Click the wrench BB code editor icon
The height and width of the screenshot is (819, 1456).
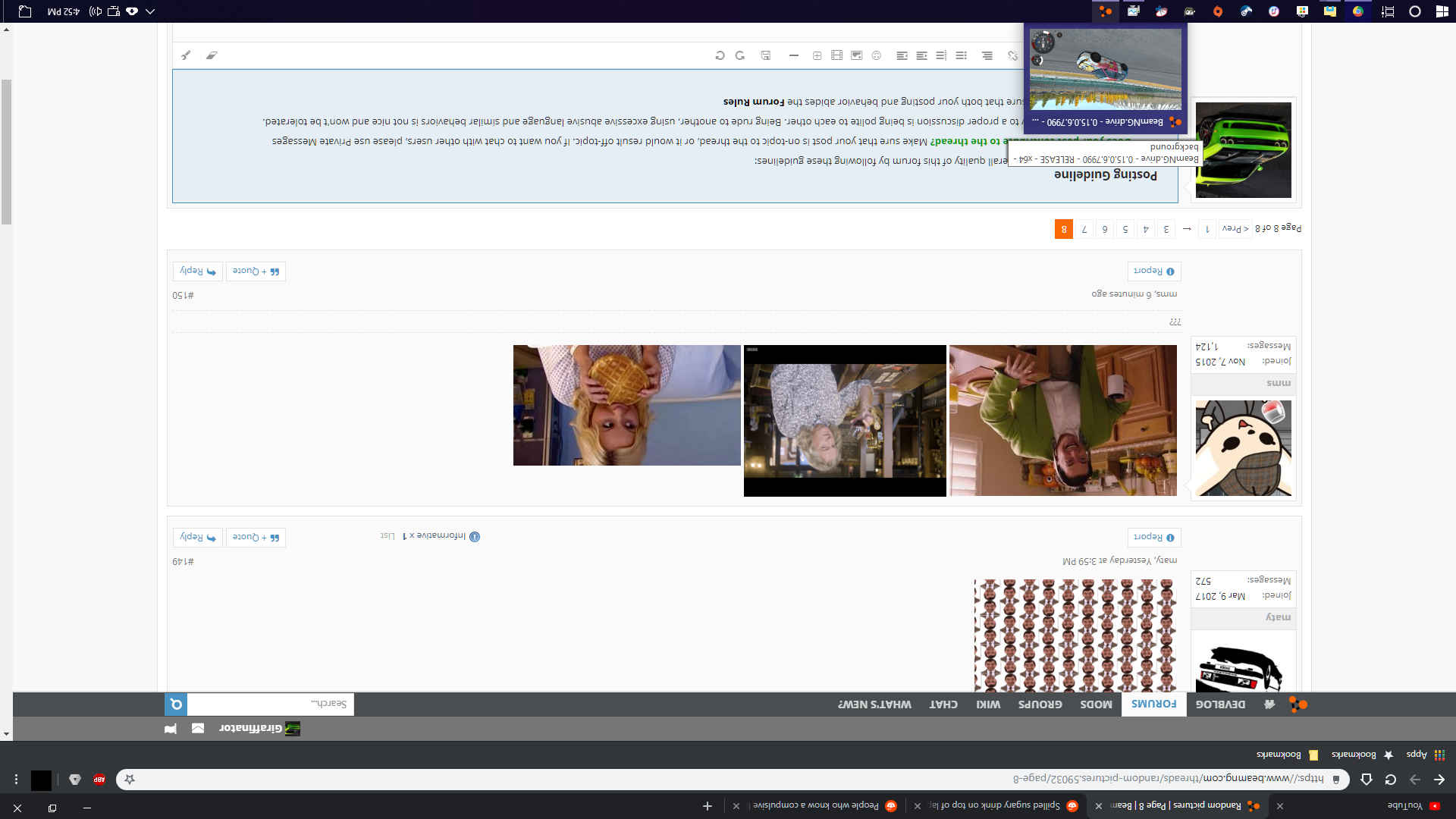[x=186, y=55]
